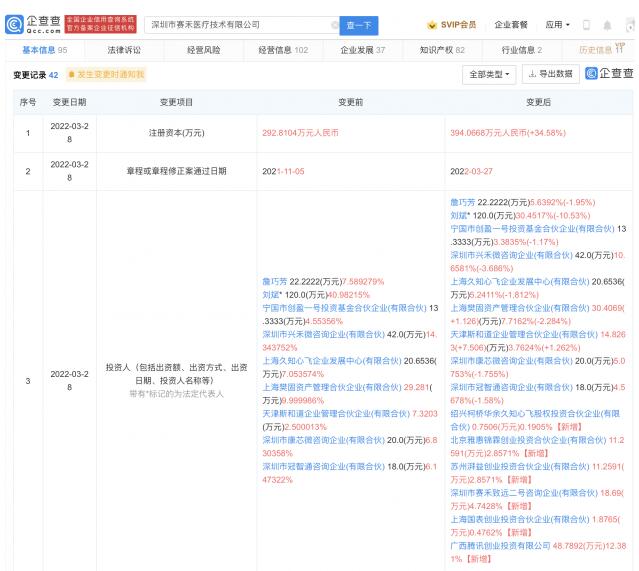This screenshot has height=571, width=639.
Task: Select the 2022-03-27 date value
Action: click(471, 171)
